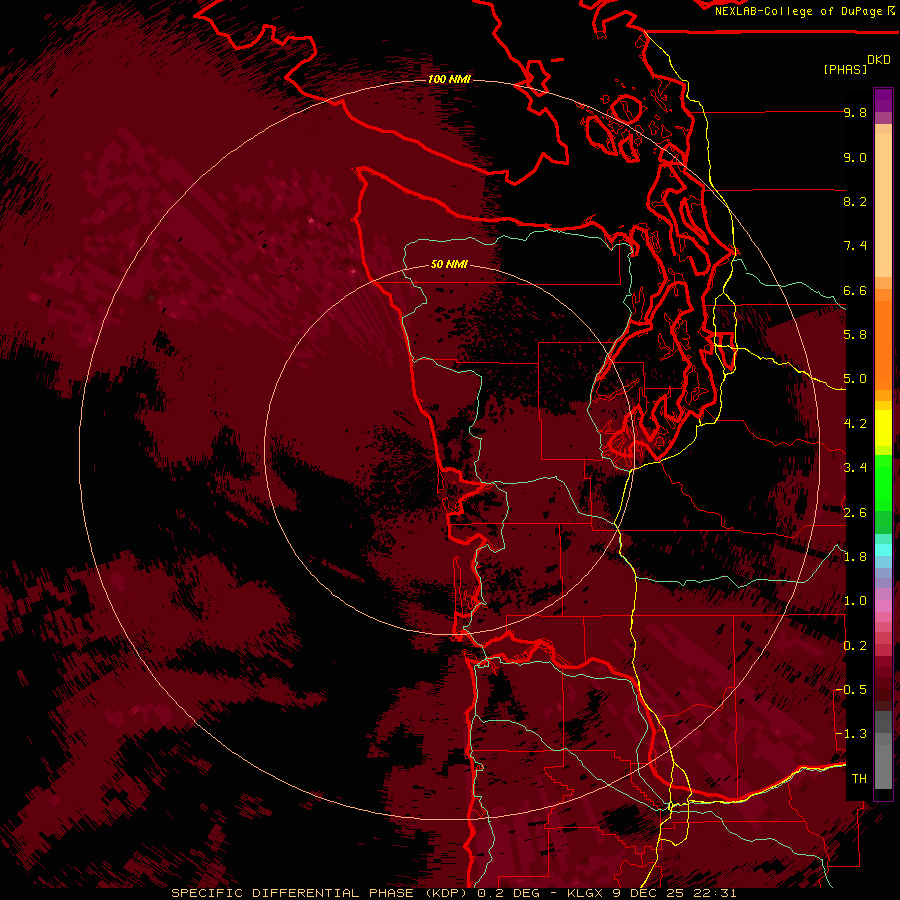Select the 9.0 value on the color scale

[855, 157]
